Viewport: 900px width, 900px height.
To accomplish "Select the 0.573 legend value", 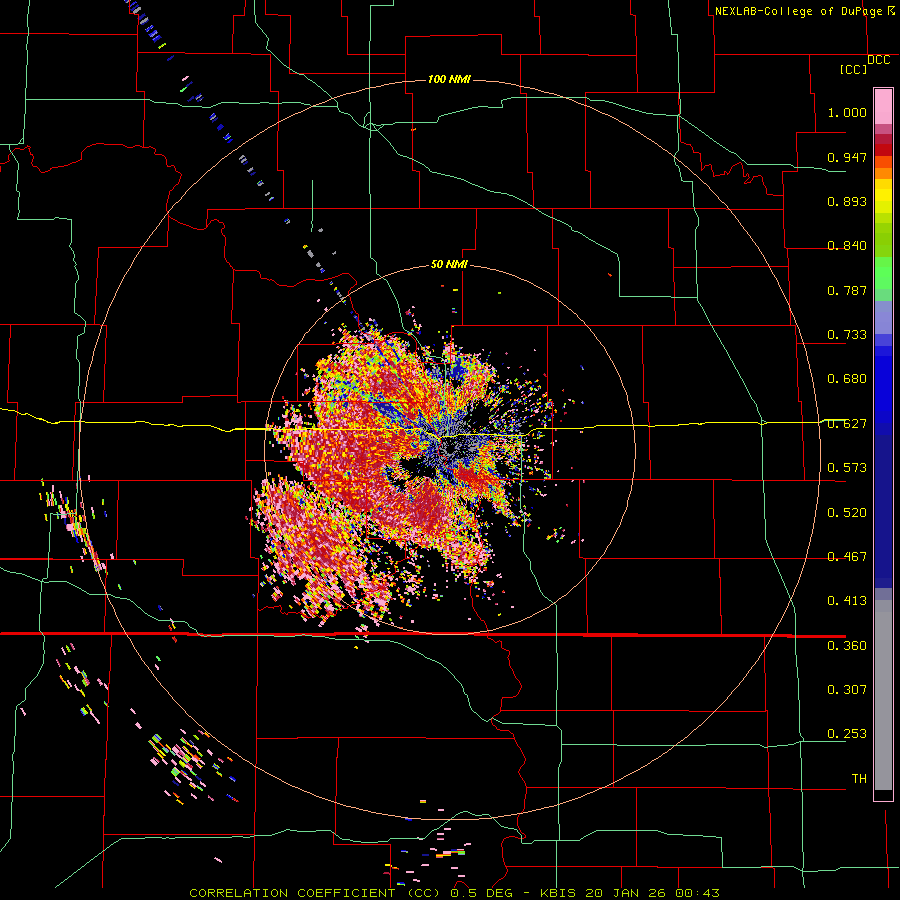I will click(847, 468).
